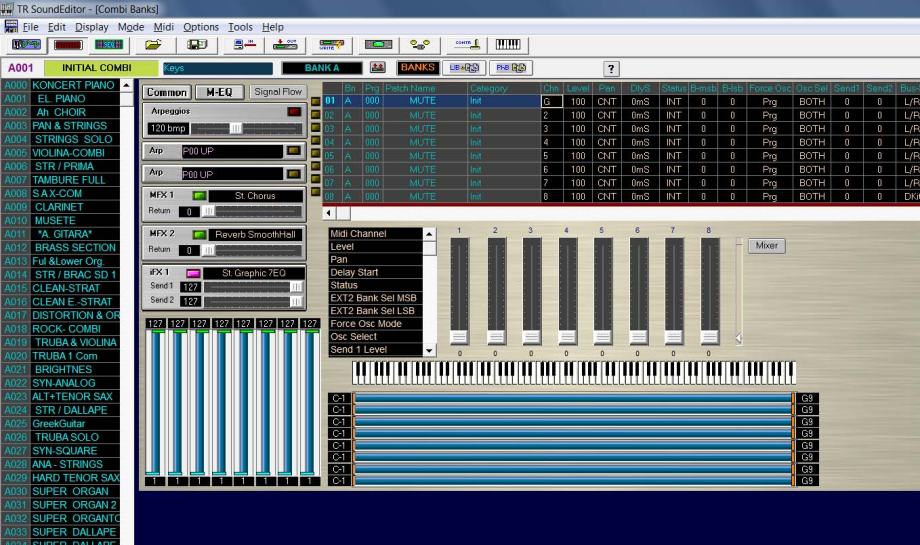Click the open folder toolbar icon
The width and height of the screenshot is (920, 545).
point(153,45)
